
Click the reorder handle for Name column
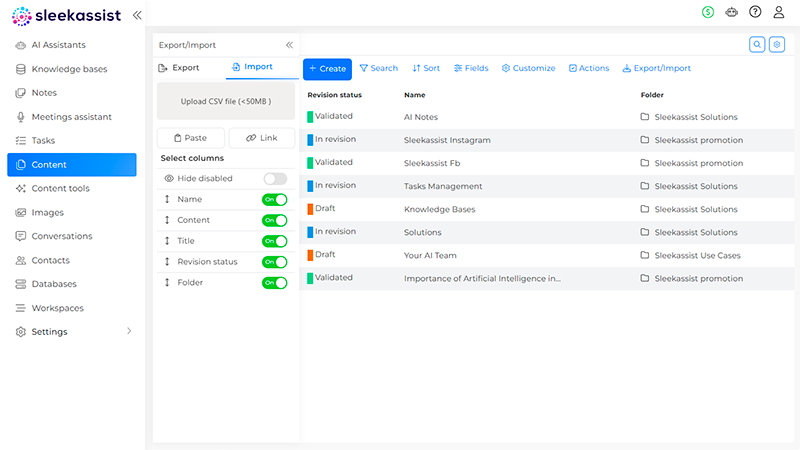[167, 199]
